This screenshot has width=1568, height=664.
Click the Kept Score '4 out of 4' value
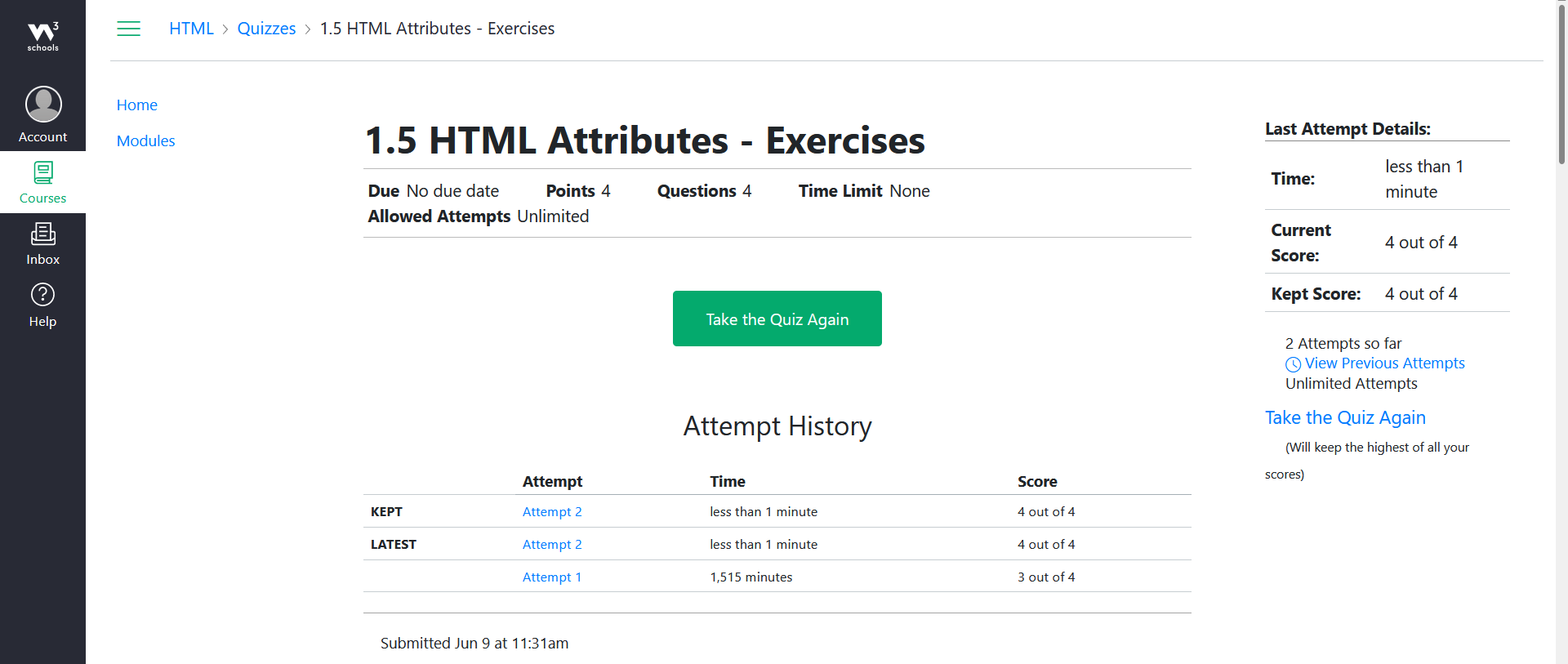[1421, 293]
